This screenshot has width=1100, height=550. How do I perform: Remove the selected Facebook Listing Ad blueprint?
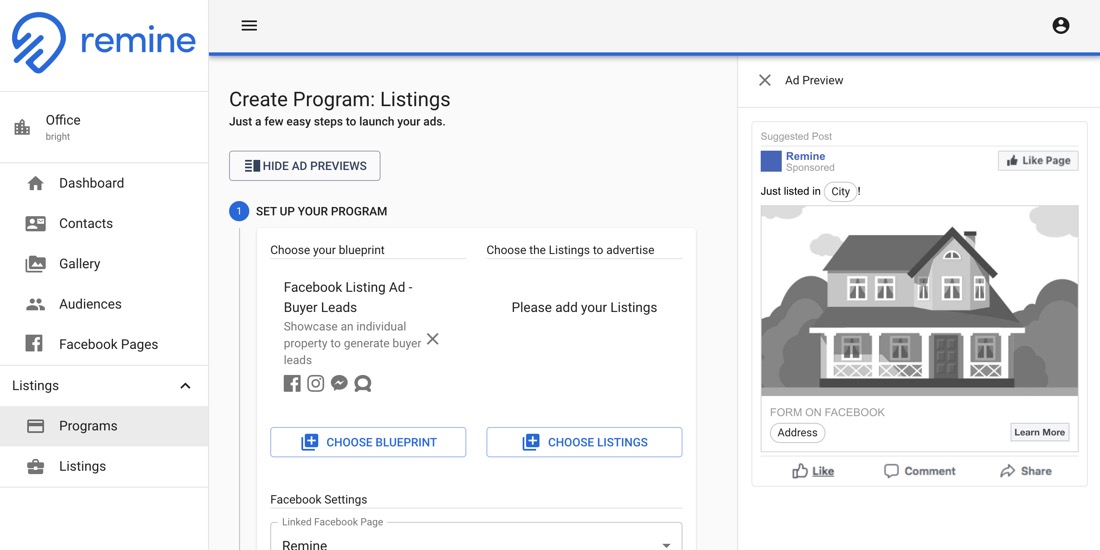(x=433, y=339)
